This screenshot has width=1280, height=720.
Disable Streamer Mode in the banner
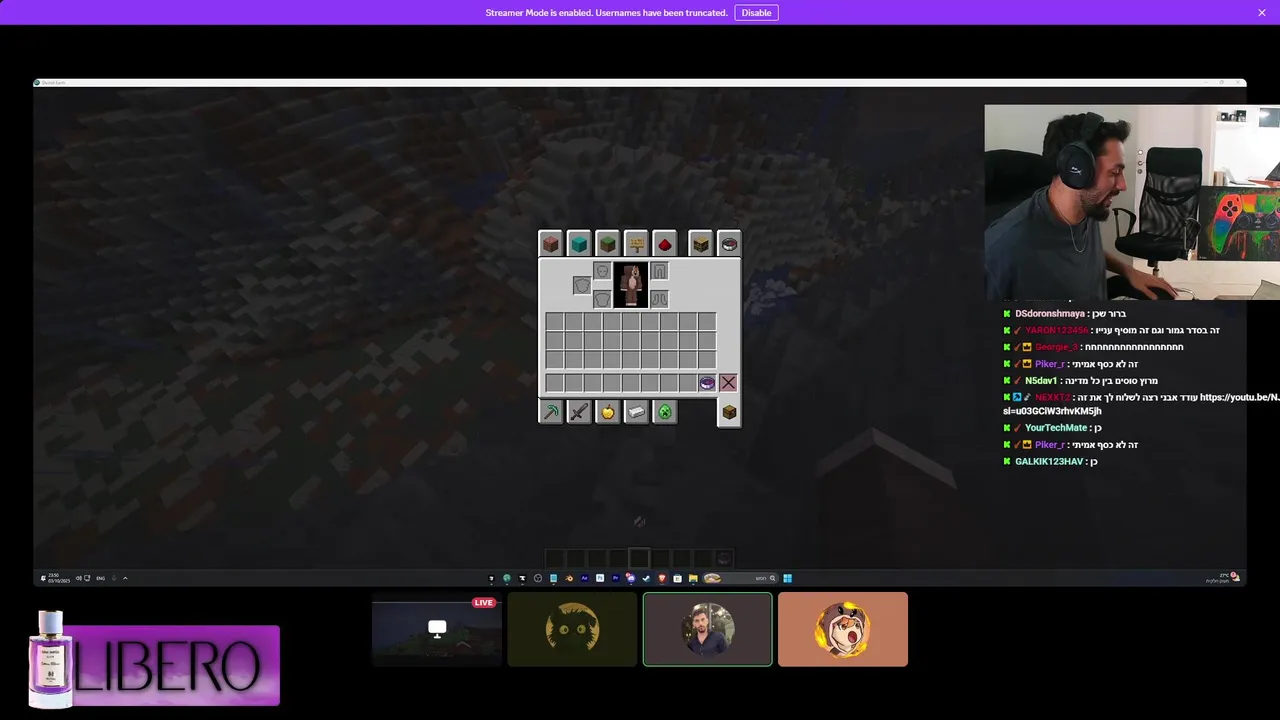[x=756, y=13]
